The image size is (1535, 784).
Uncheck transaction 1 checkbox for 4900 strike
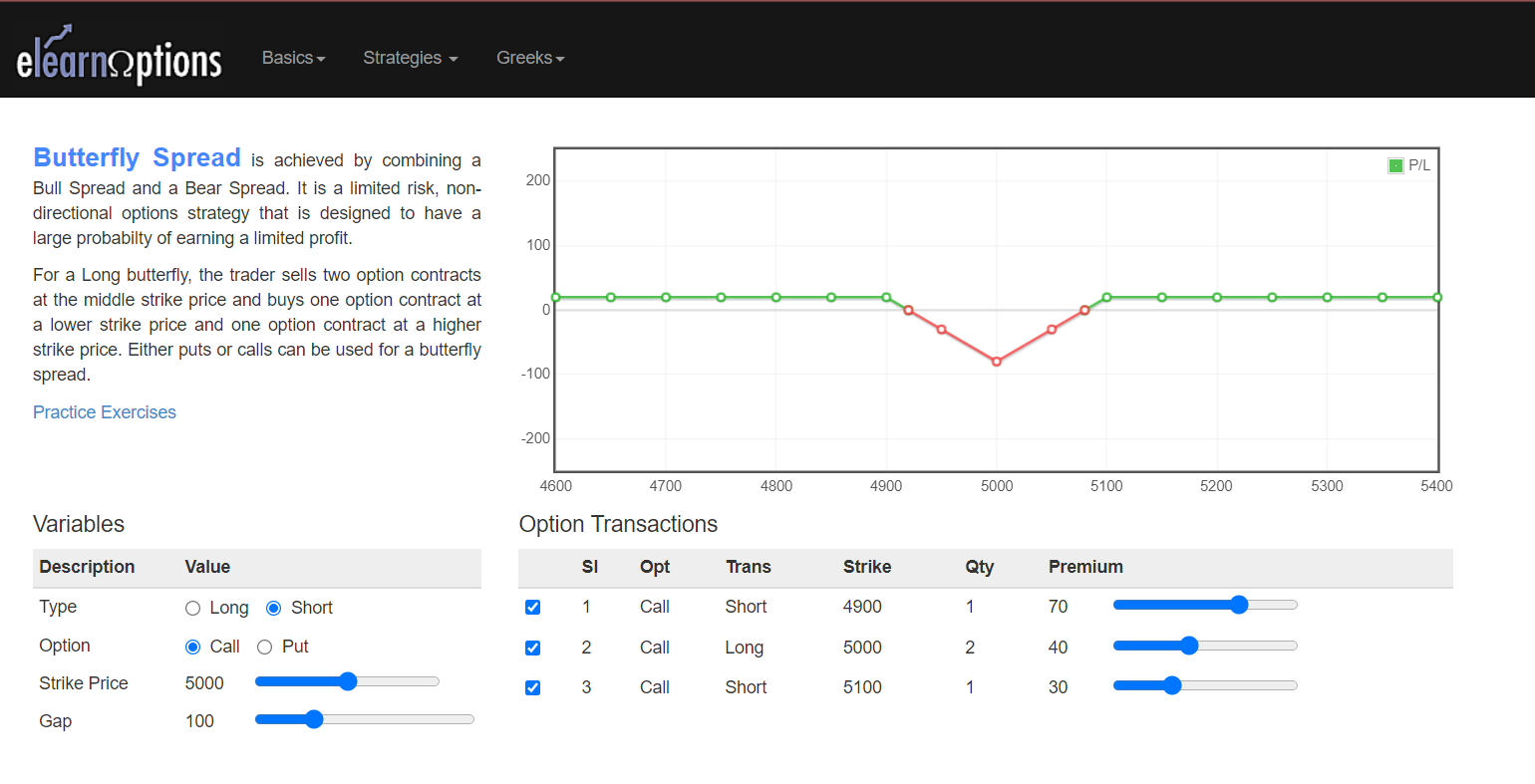point(533,608)
